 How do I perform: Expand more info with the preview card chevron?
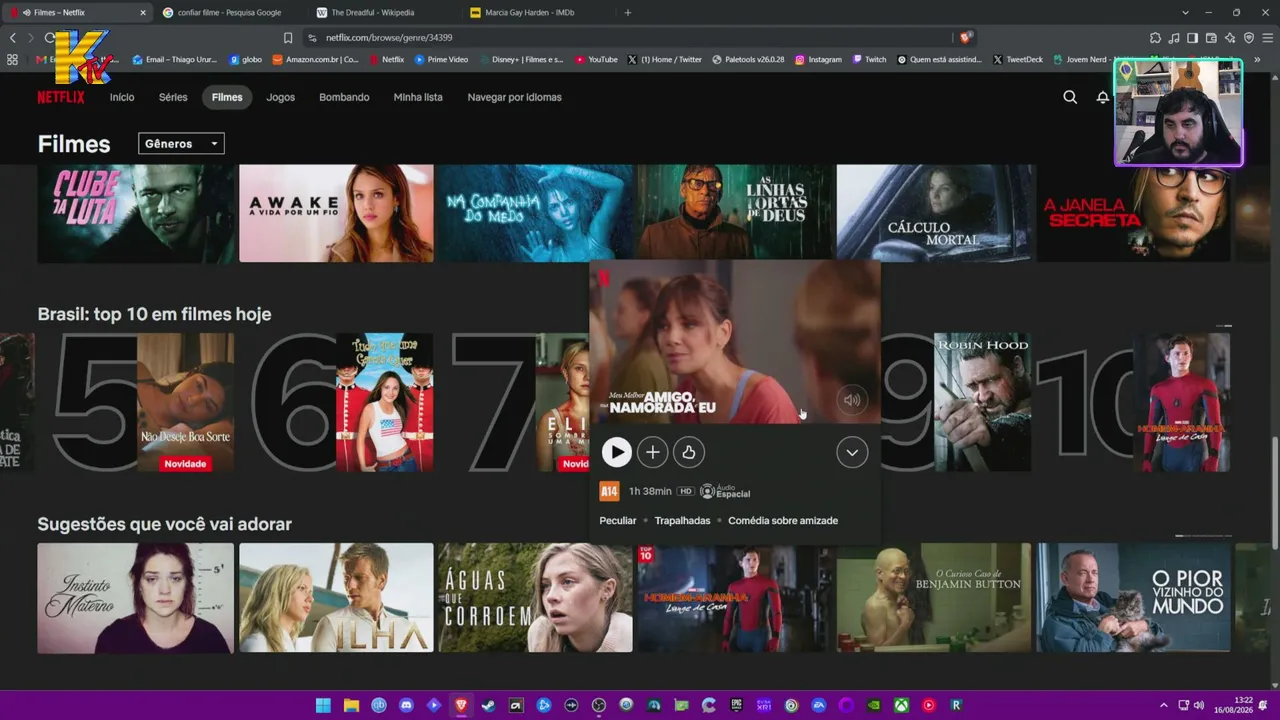click(852, 452)
